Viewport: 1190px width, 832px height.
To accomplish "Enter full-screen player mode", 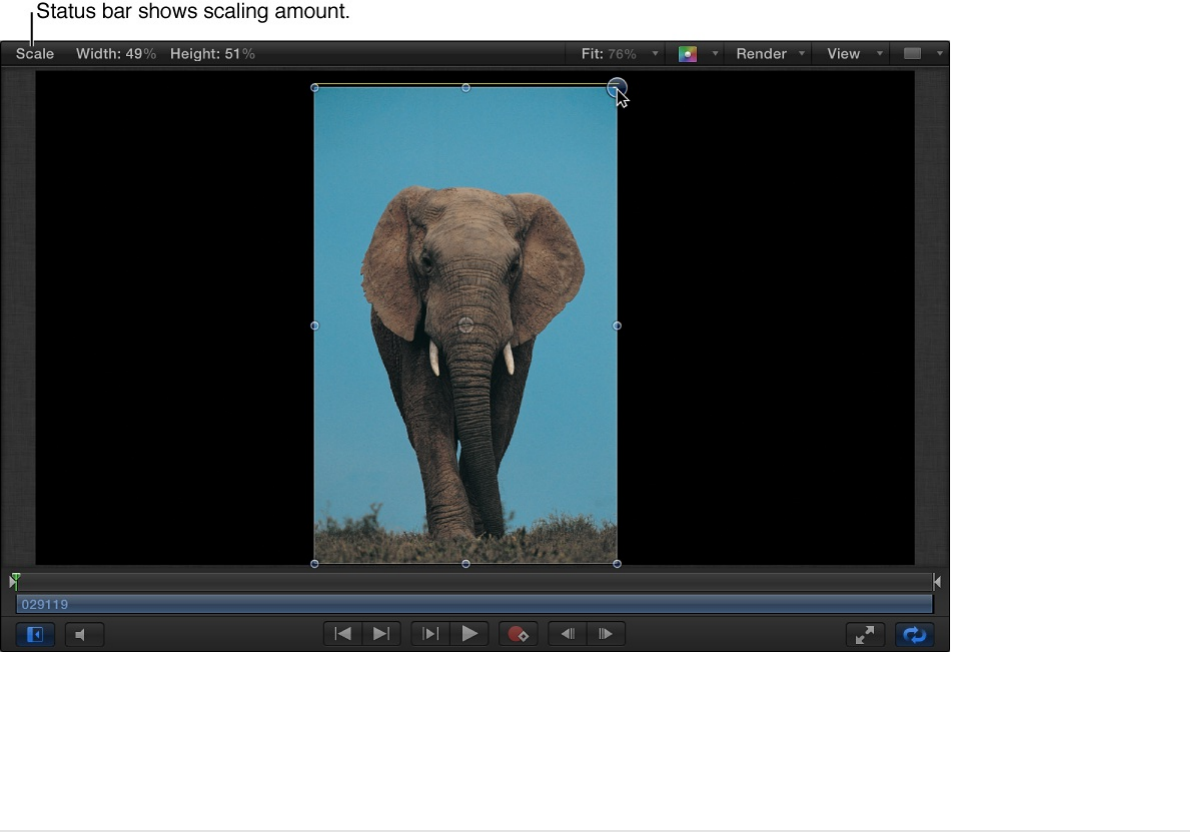I will tap(865, 635).
